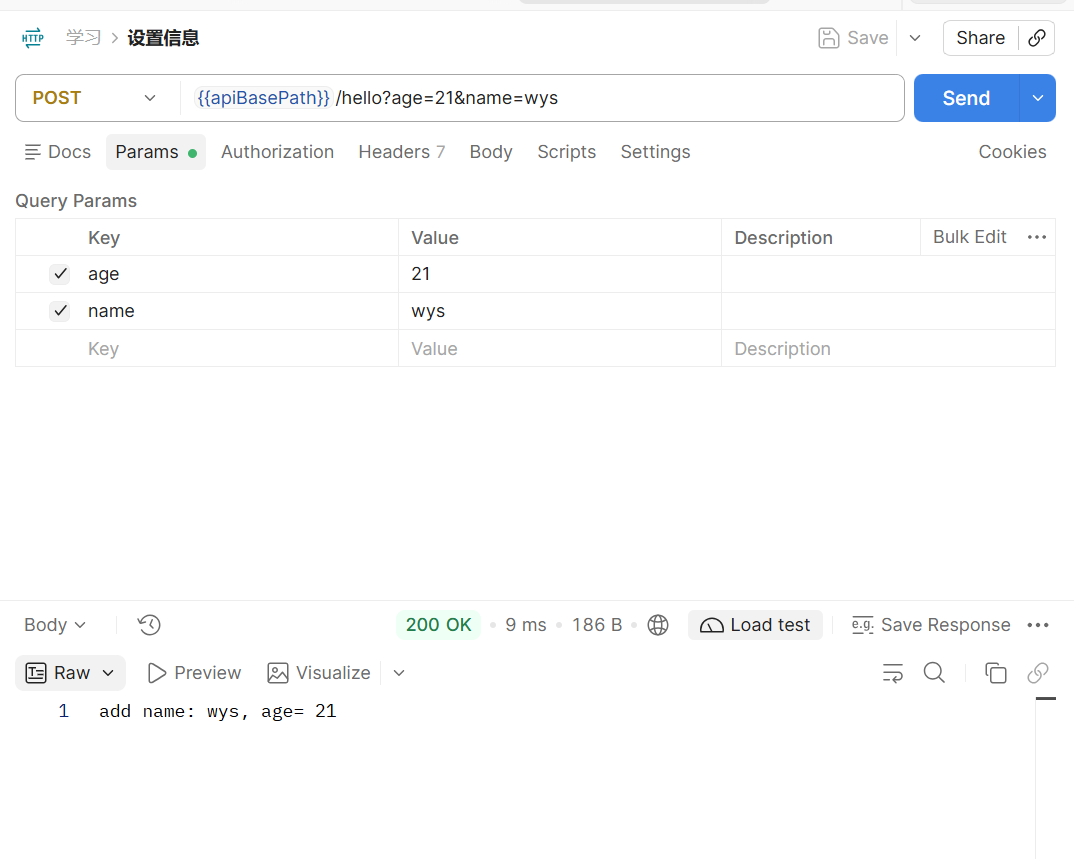Open the POST method dropdown

[95, 98]
